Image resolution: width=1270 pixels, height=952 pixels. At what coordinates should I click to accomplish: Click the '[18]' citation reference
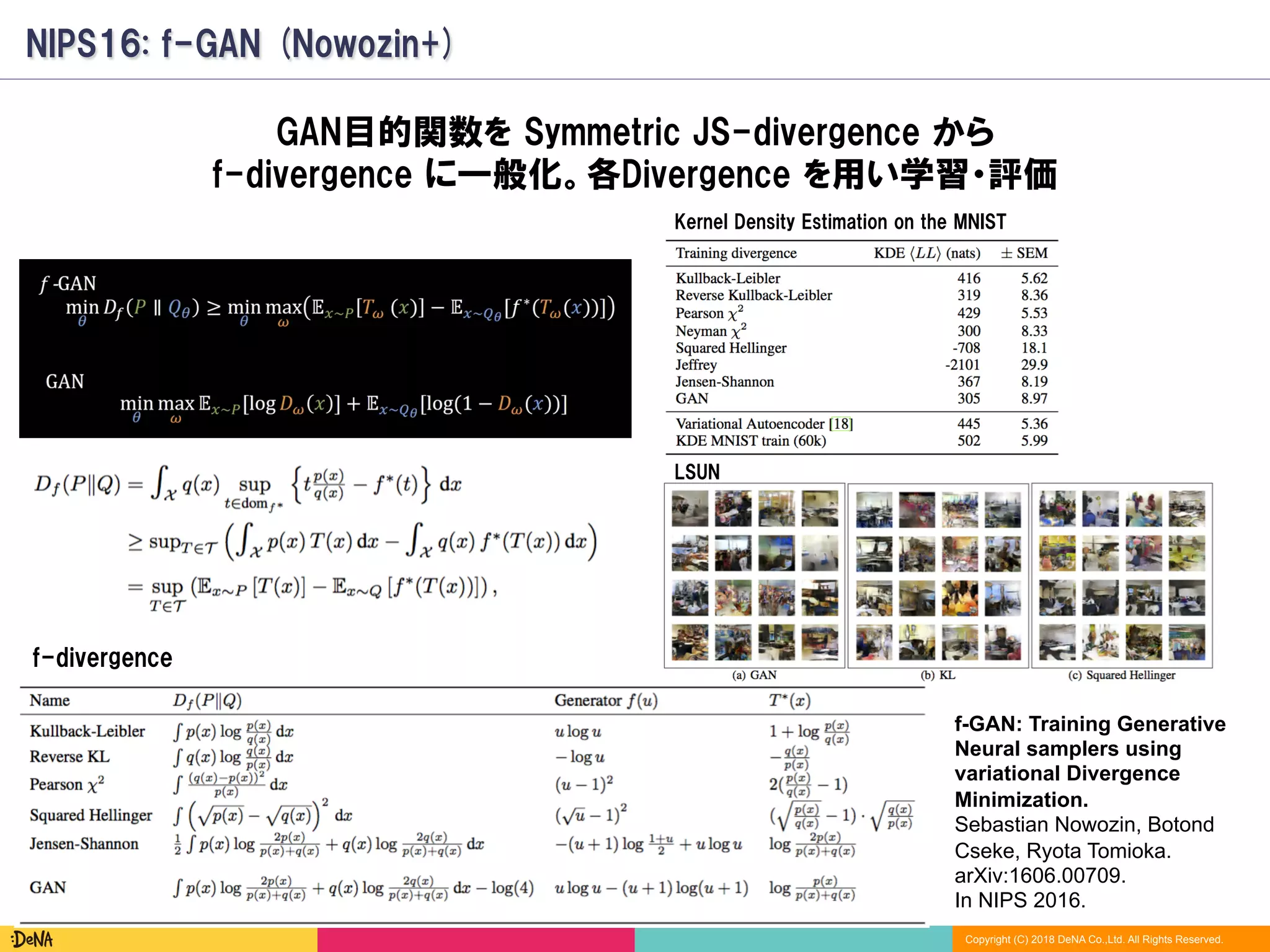(841, 424)
